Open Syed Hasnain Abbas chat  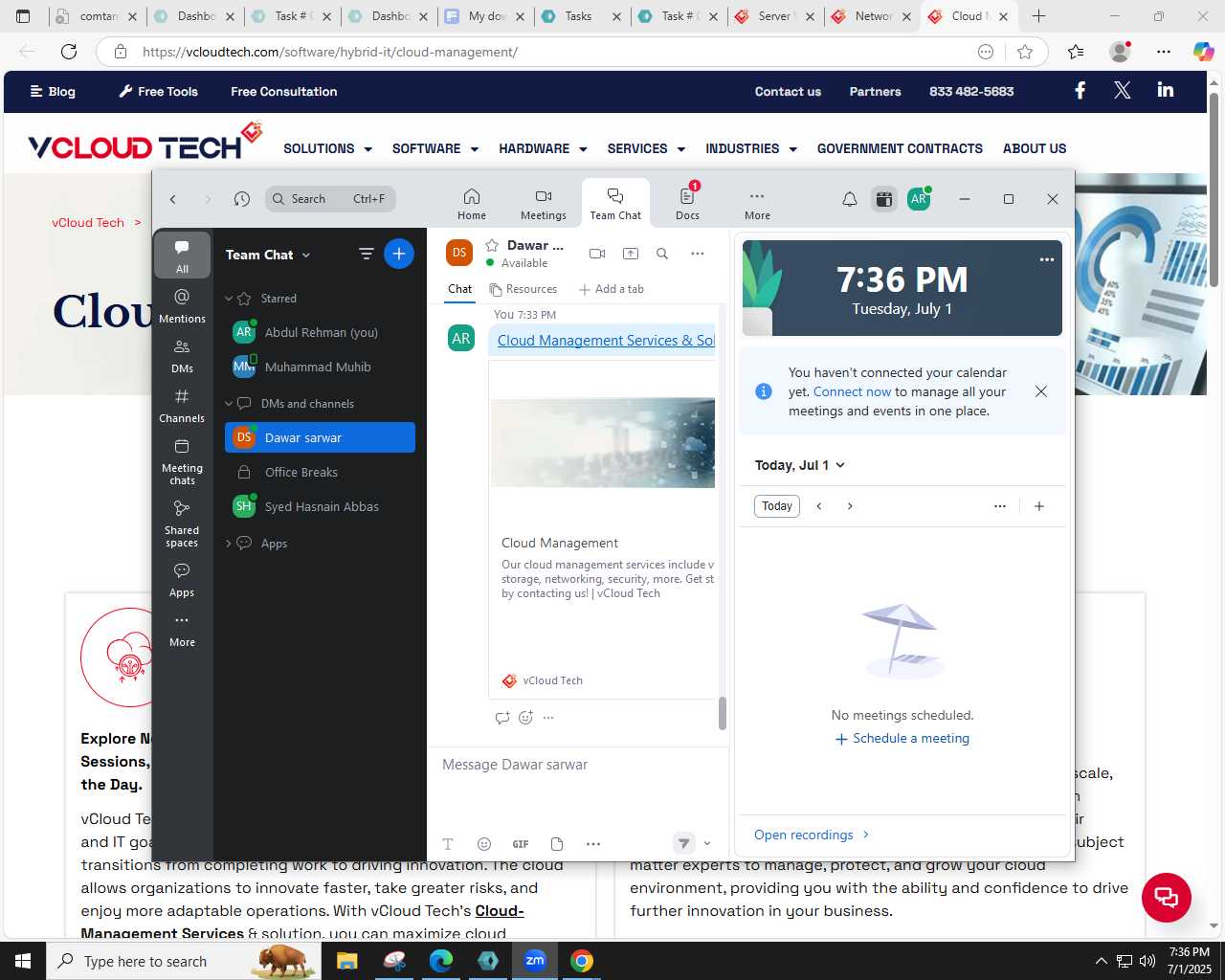point(320,506)
